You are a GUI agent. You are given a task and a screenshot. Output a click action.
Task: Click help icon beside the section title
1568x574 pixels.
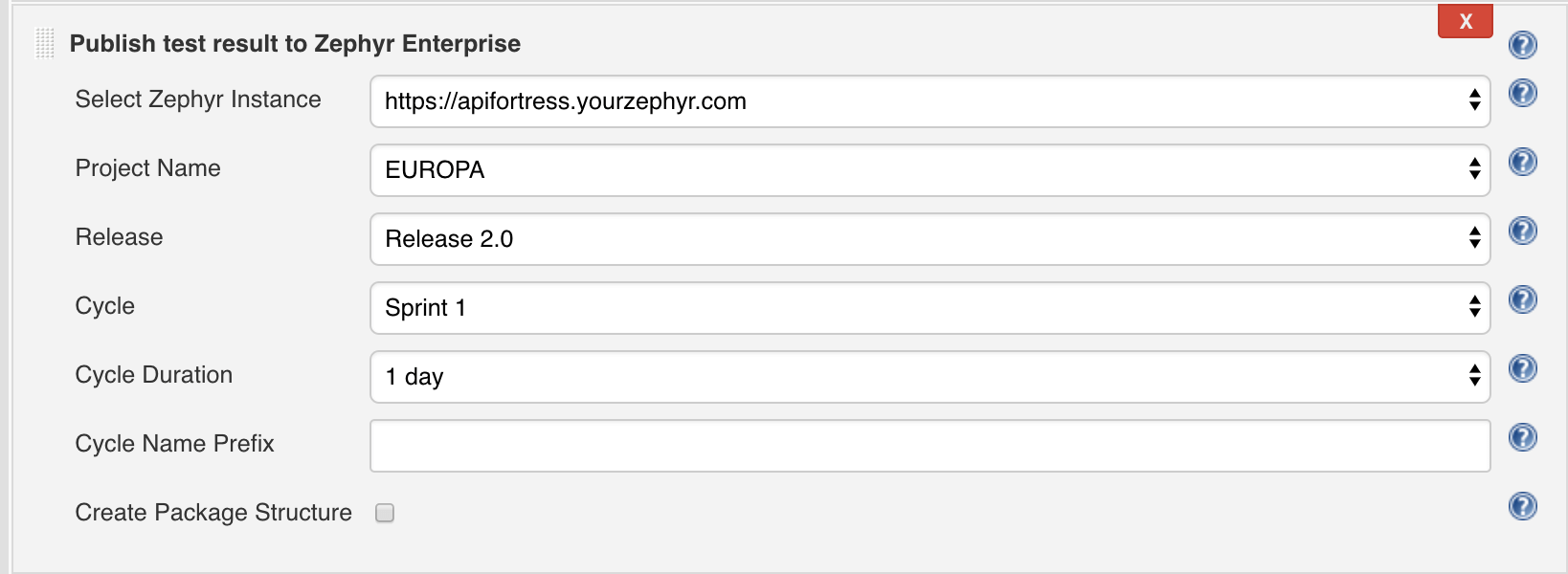1522,45
